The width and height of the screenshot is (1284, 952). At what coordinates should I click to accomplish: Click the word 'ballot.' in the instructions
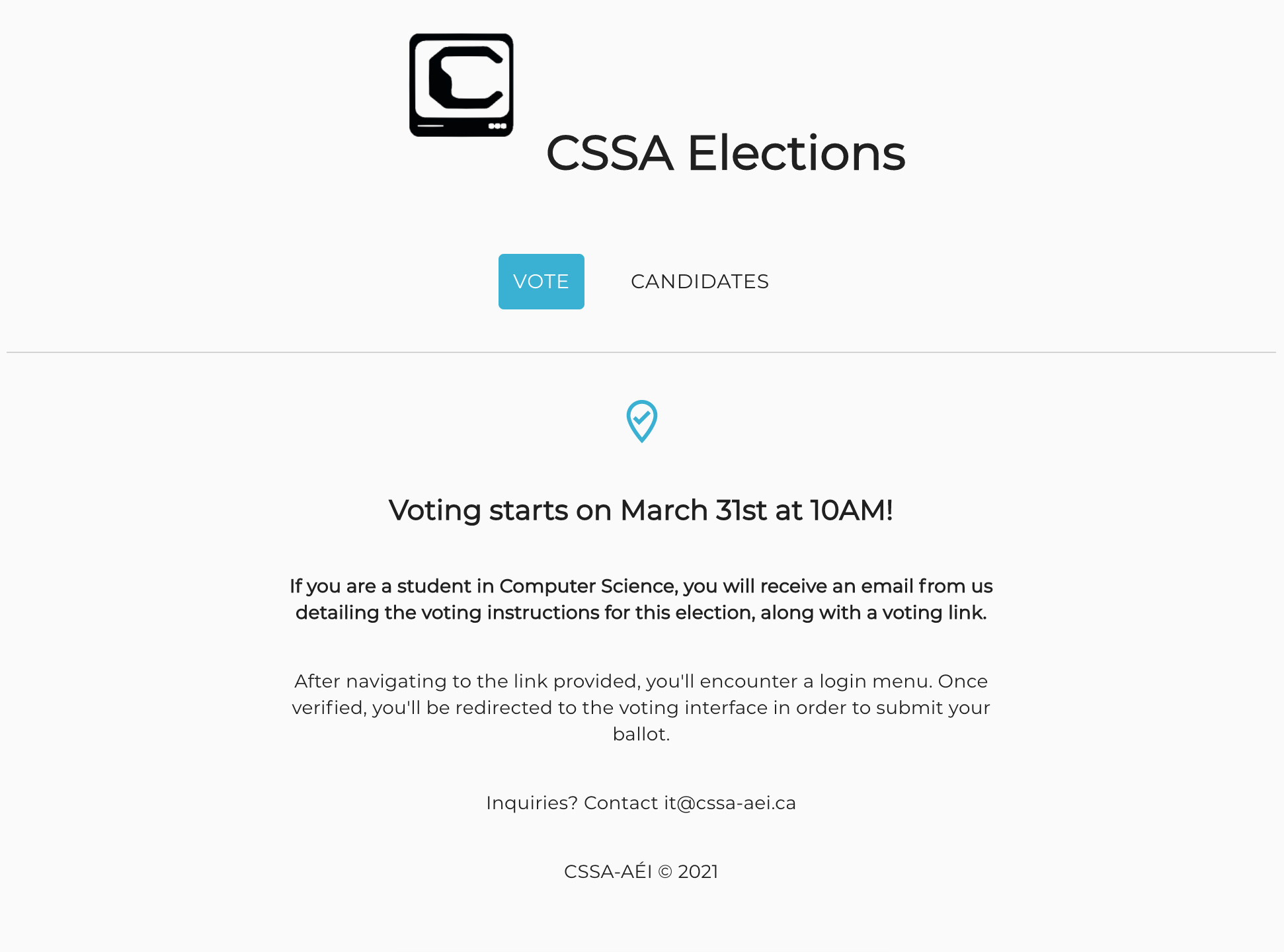tap(641, 734)
